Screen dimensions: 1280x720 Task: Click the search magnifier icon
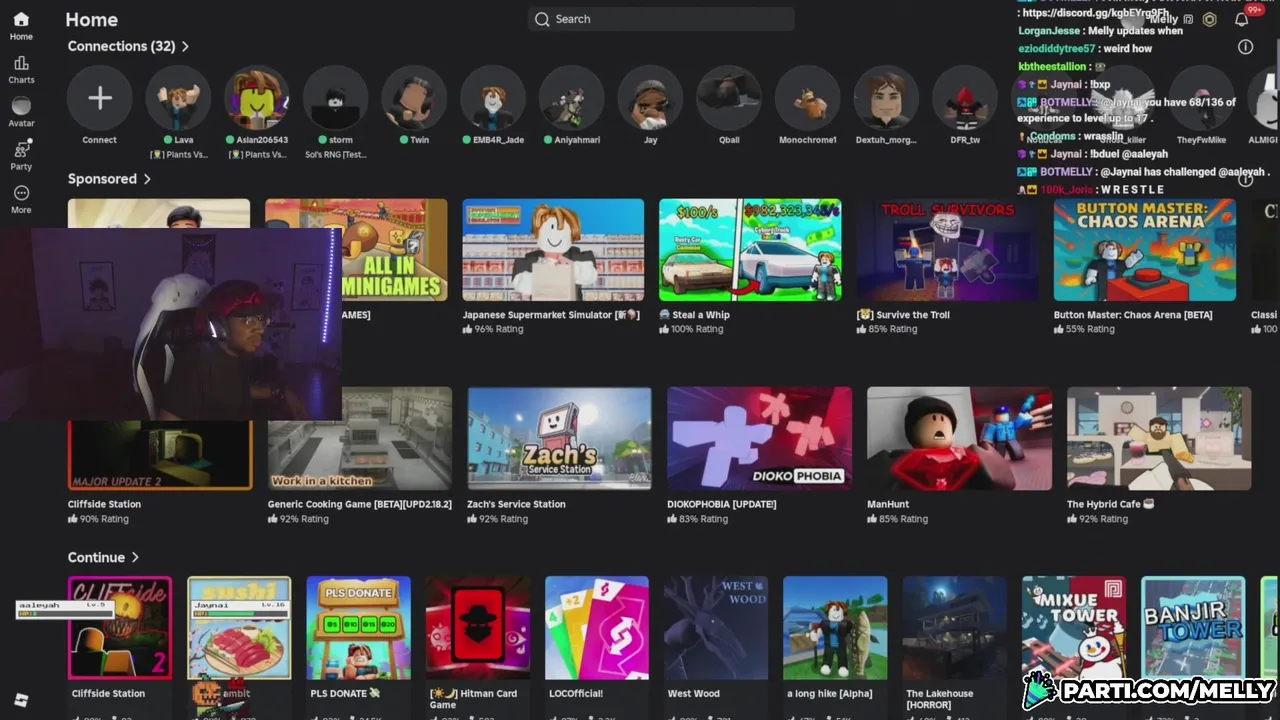click(542, 19)
